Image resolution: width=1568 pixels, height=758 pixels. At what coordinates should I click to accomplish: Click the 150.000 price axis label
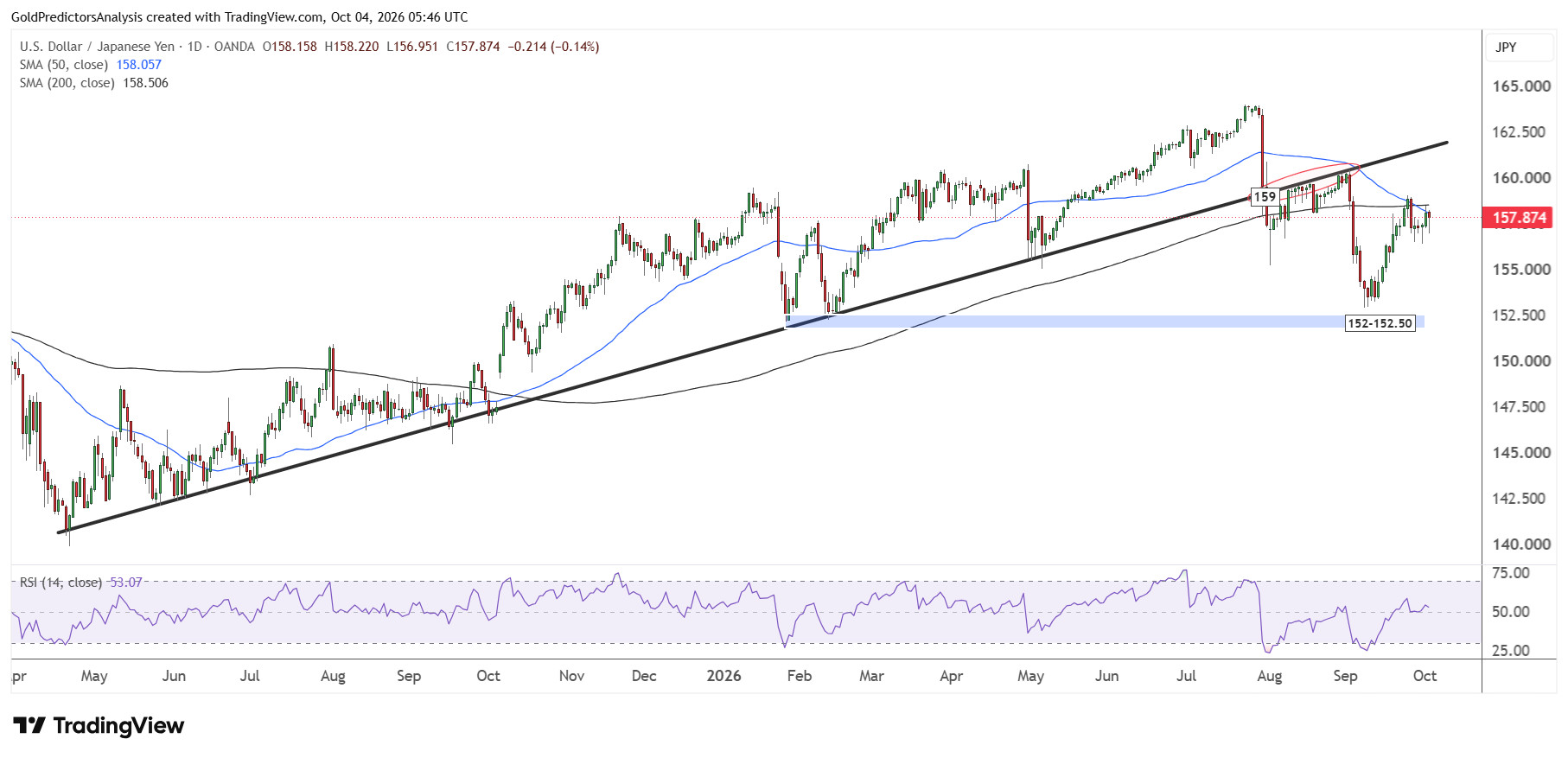tap(1521, 361)
